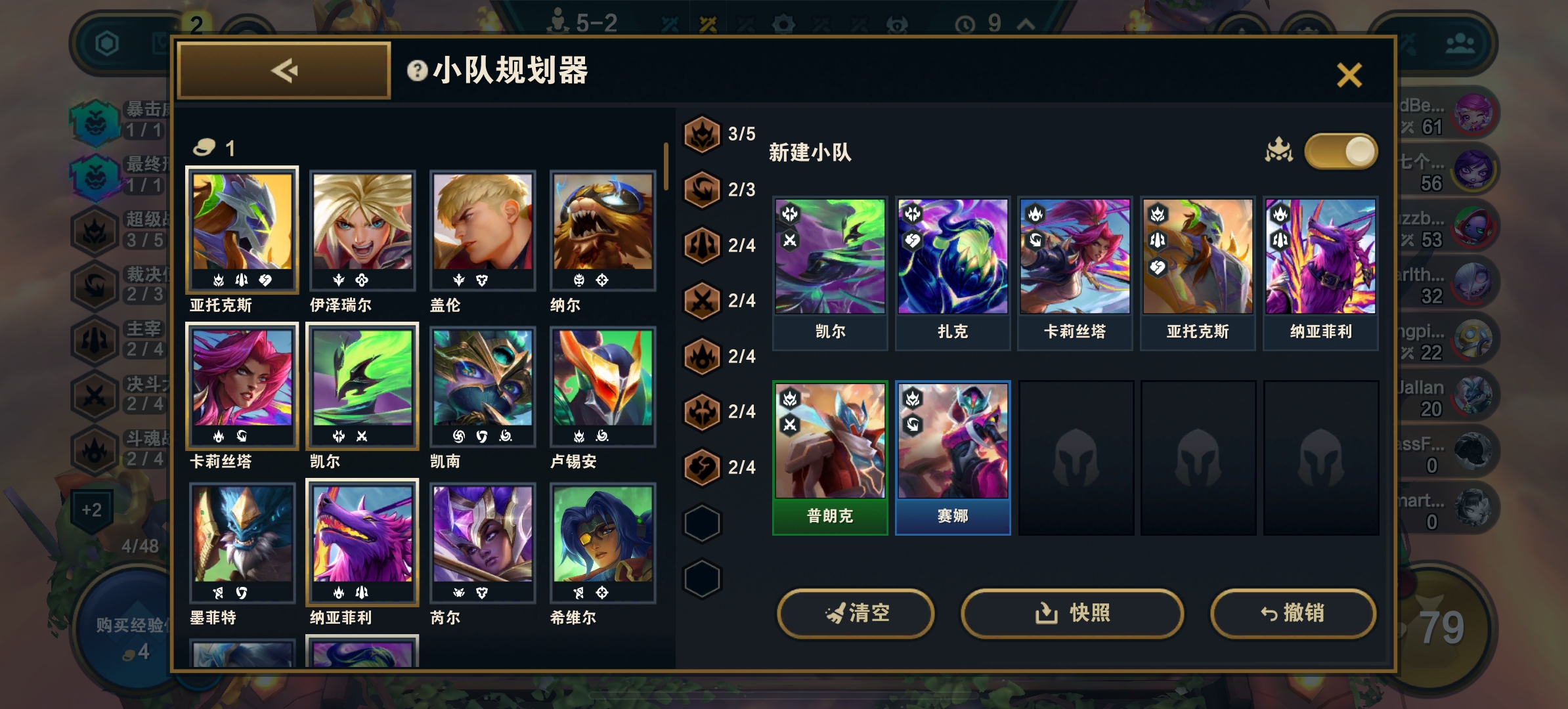Click the 快照 snapshot button
The width and height of the screenshot is (1568, 709).
click(x=1072, y=613)
